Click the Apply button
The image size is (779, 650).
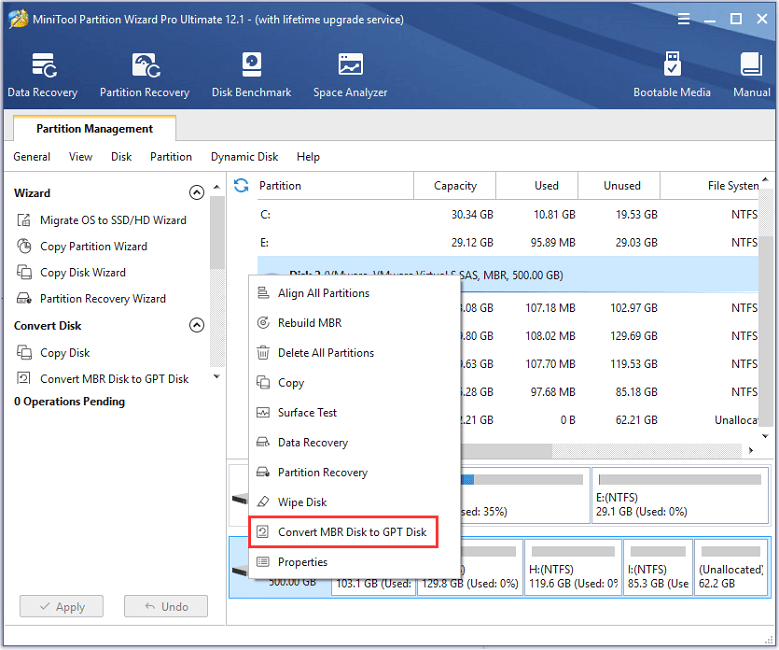(x=62, y=606)
